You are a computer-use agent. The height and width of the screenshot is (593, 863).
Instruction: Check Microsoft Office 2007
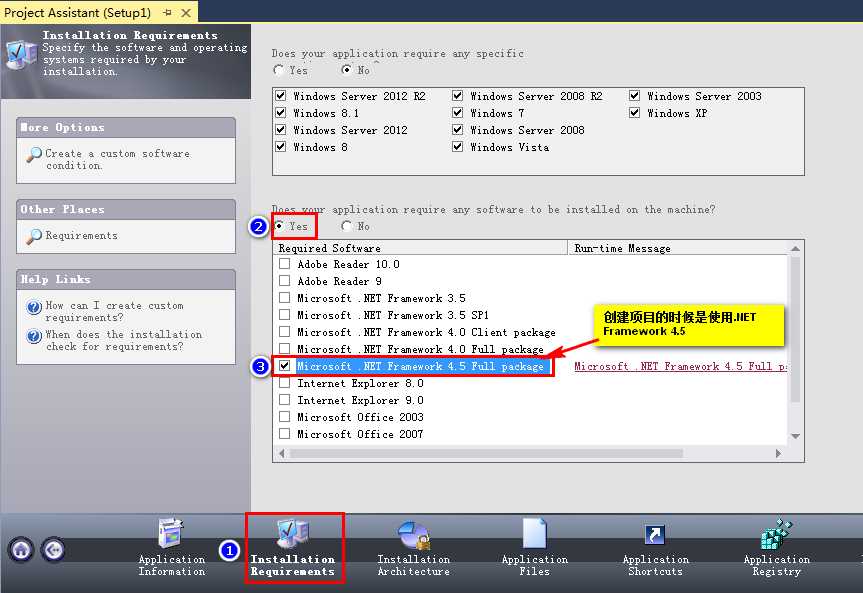click(284, 434)
